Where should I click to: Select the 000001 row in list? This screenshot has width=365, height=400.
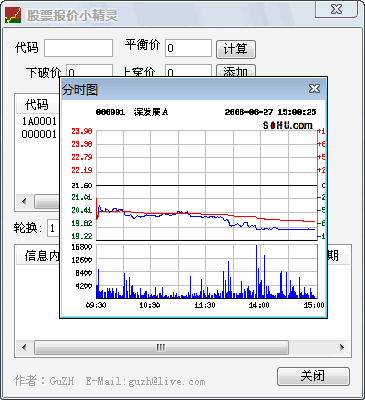(39, 134)
